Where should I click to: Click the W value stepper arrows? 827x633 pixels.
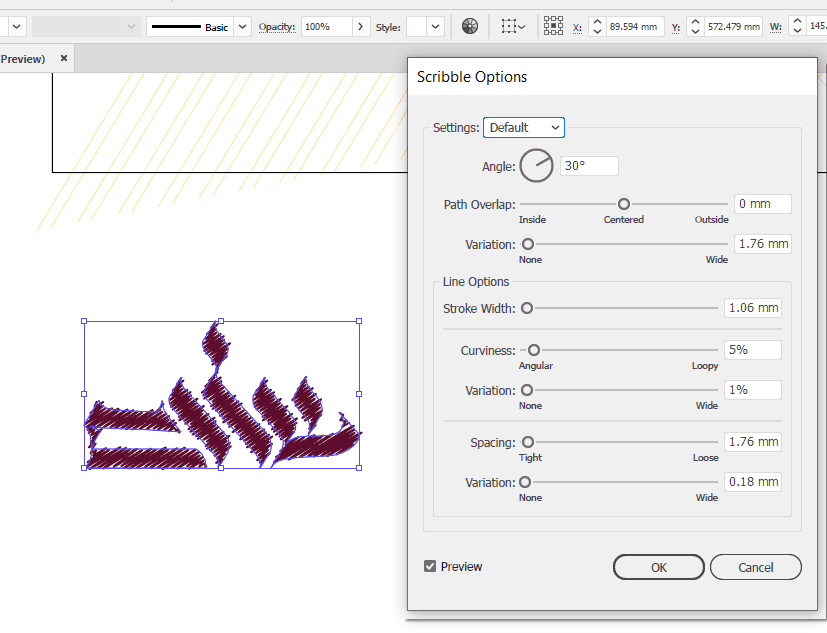(797, 26)
